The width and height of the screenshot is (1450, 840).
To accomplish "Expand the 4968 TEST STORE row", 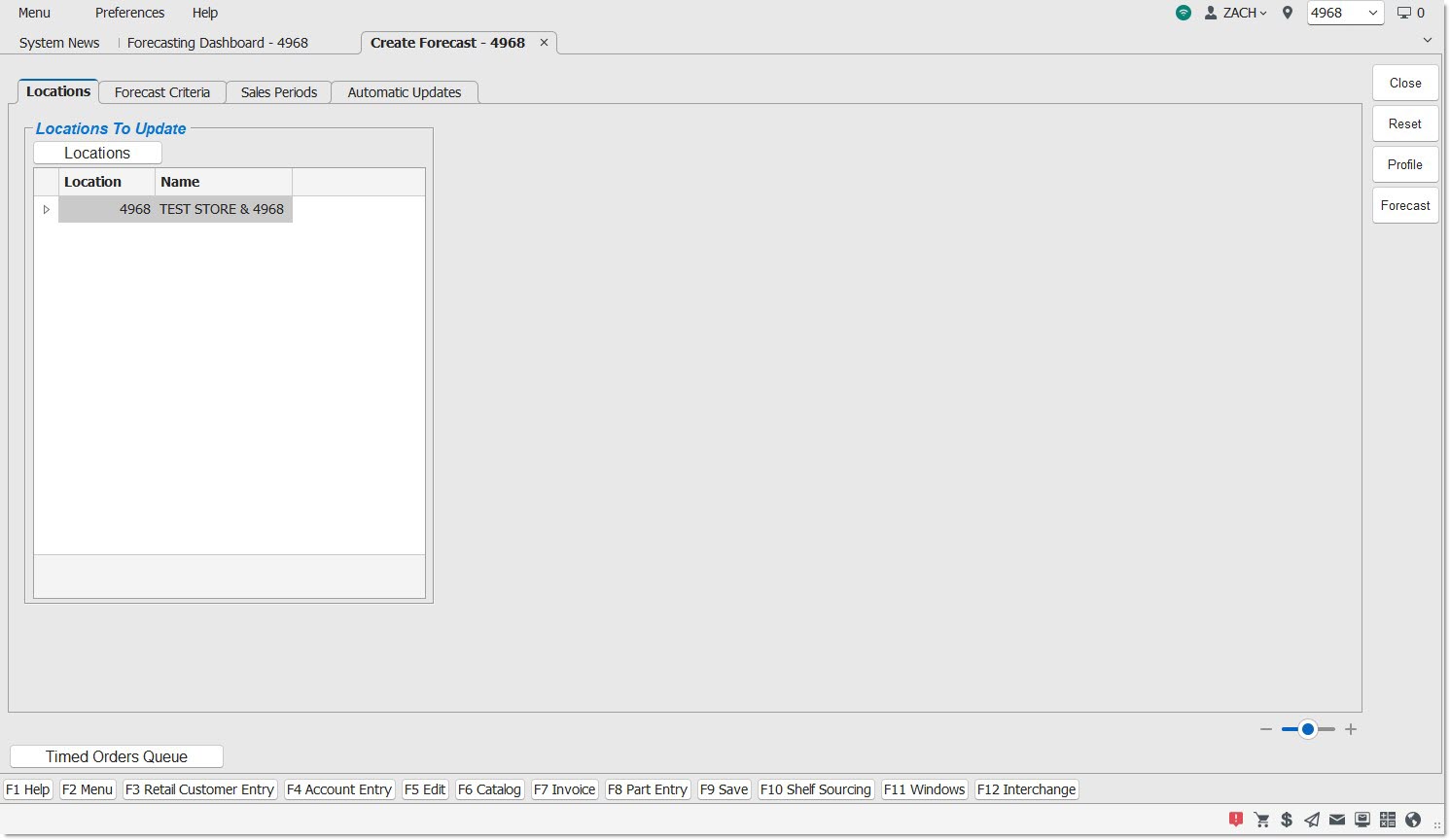I will tap(46, 209).
